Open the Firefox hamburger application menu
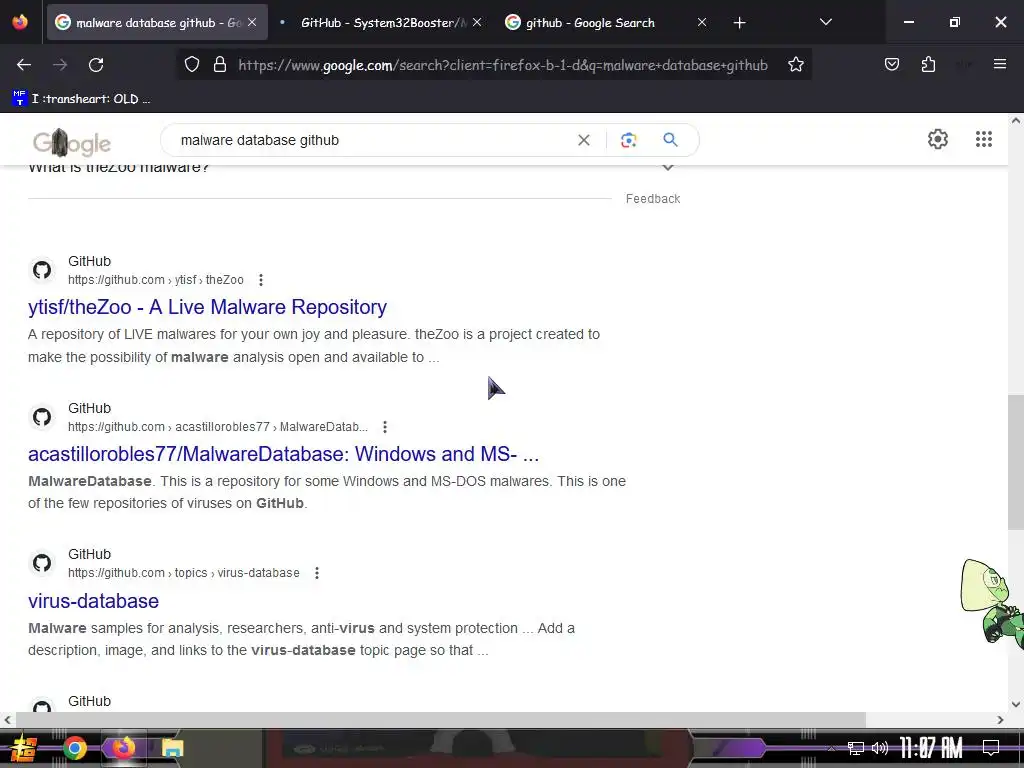 tap(1000, 64)
